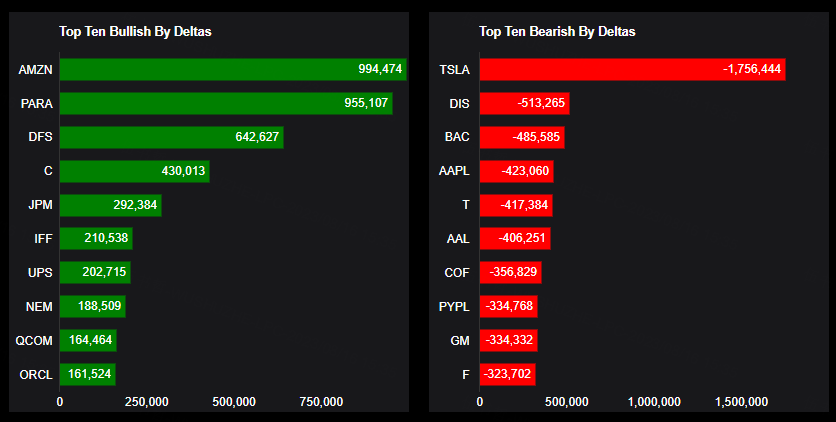Click the BAC bar showing -485,585
This screenshot has height=422, width=836.
click(522, 137)
